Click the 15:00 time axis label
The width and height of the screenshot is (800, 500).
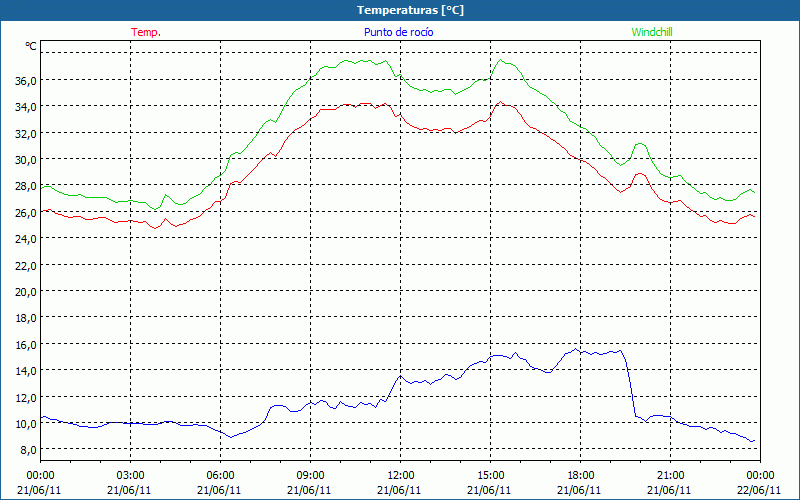tap(490, 476)
